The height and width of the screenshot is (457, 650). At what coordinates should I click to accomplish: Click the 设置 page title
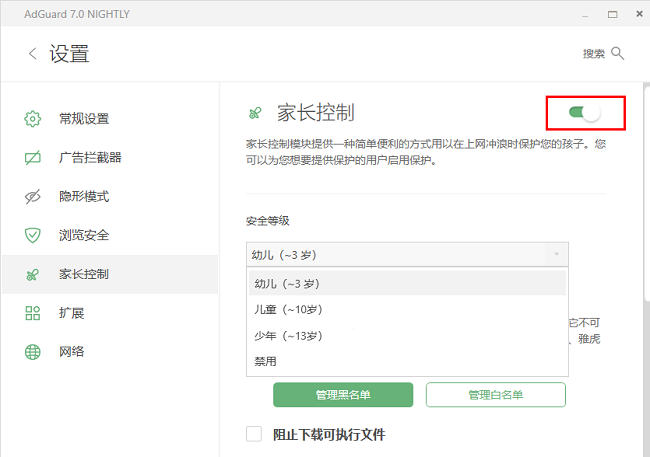[x=69, y=54]
